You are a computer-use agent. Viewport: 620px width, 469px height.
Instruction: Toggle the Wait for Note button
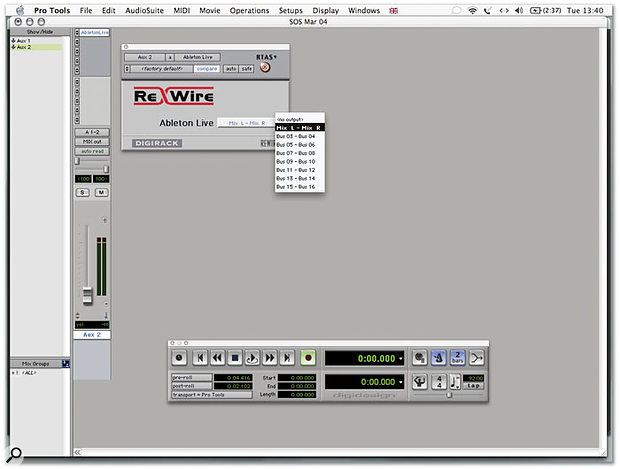point(420,358)
